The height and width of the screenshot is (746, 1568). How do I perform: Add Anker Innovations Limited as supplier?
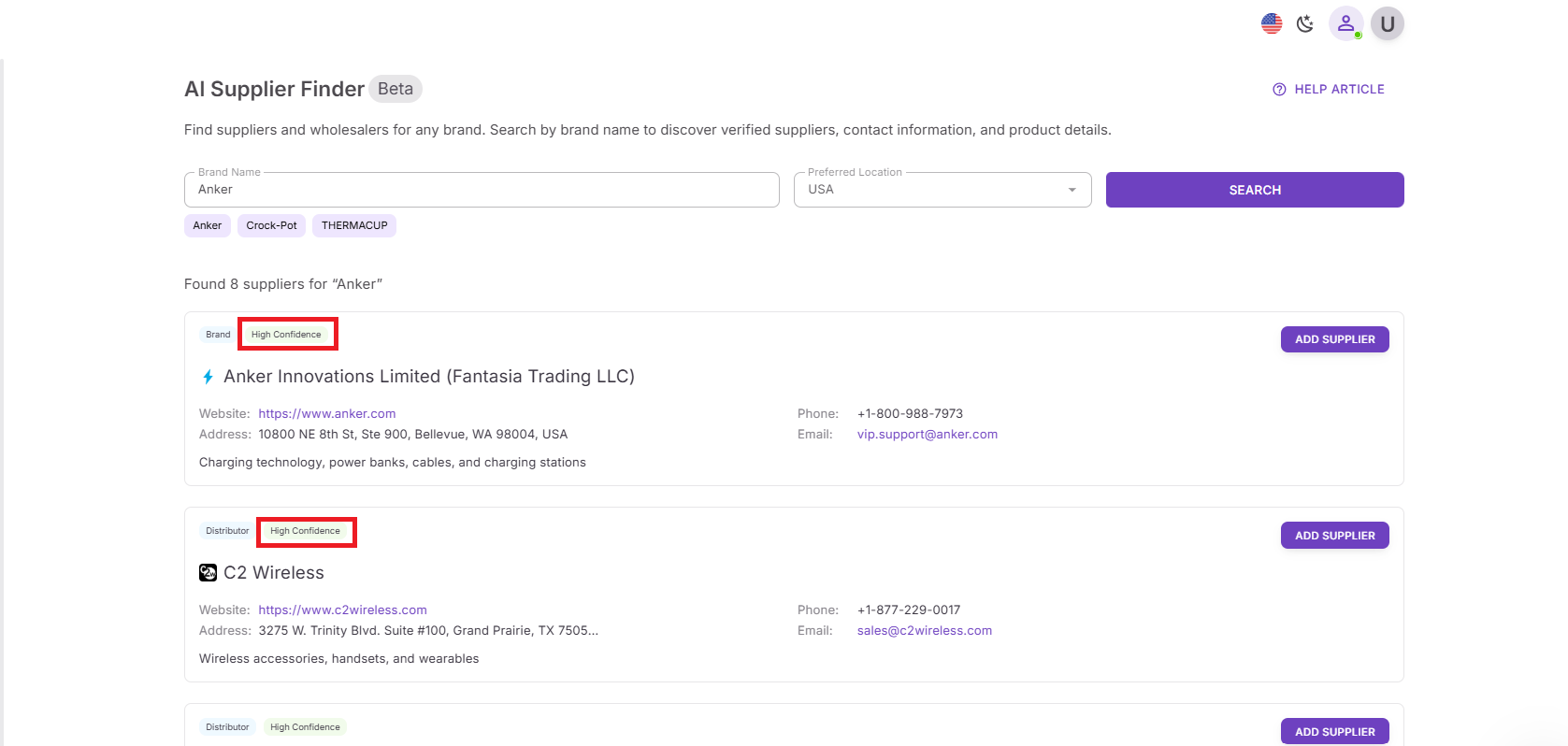pyautogui.click(x=1335, y=339)
